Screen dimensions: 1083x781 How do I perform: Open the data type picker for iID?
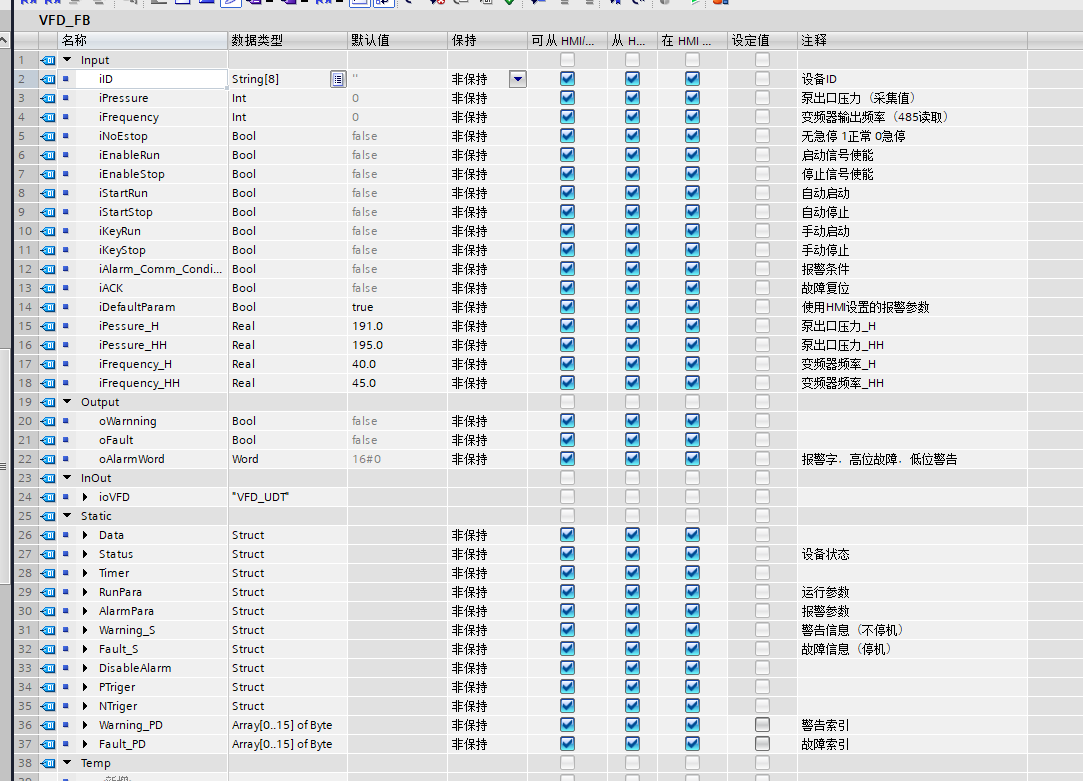click(x=338, y=79)
